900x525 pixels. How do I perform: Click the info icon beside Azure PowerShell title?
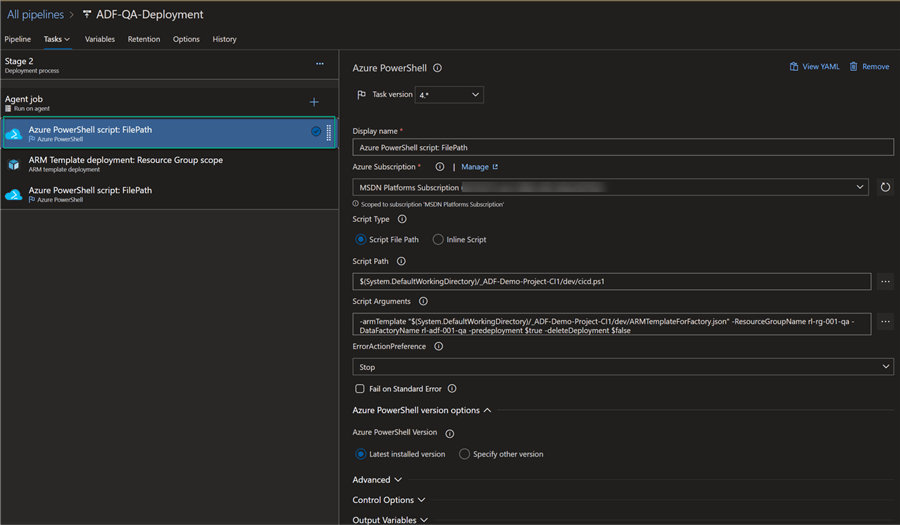438,69
